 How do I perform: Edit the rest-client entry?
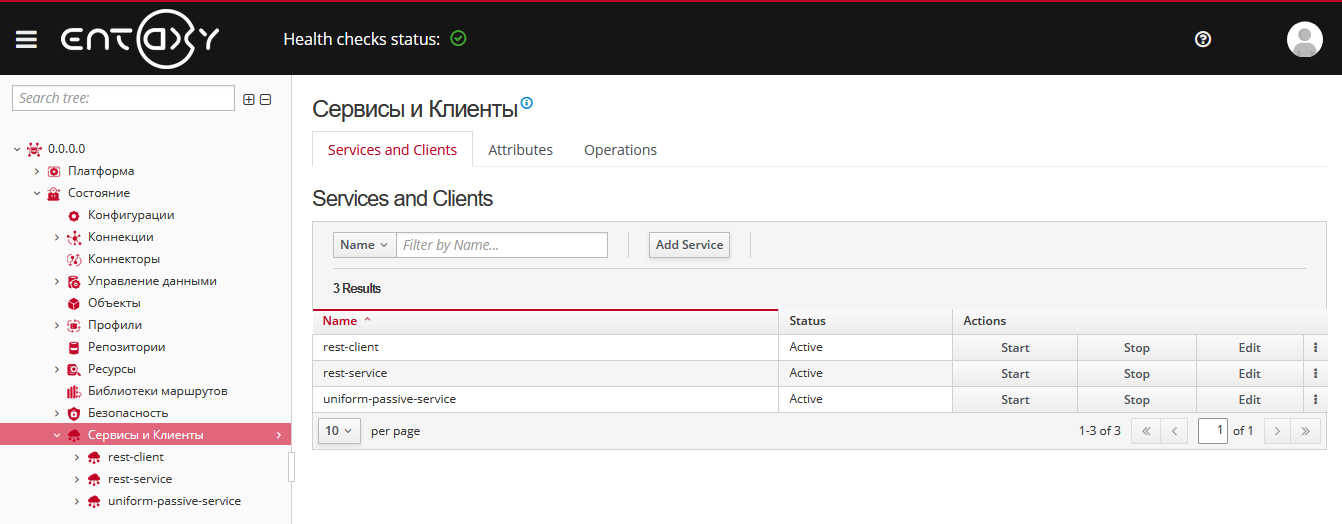click(1249, 348)
